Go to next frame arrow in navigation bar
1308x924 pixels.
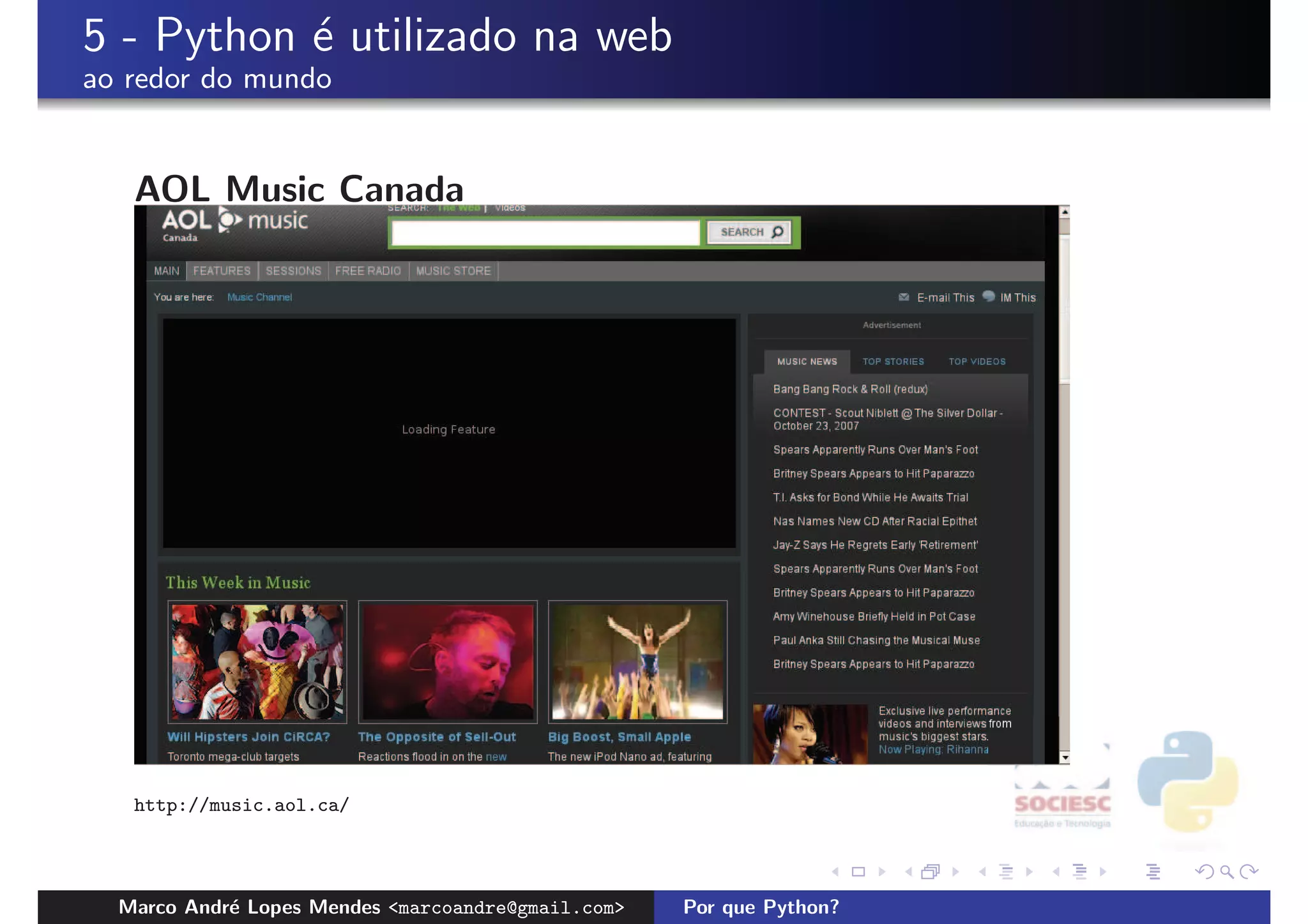[x=956, y=872]
